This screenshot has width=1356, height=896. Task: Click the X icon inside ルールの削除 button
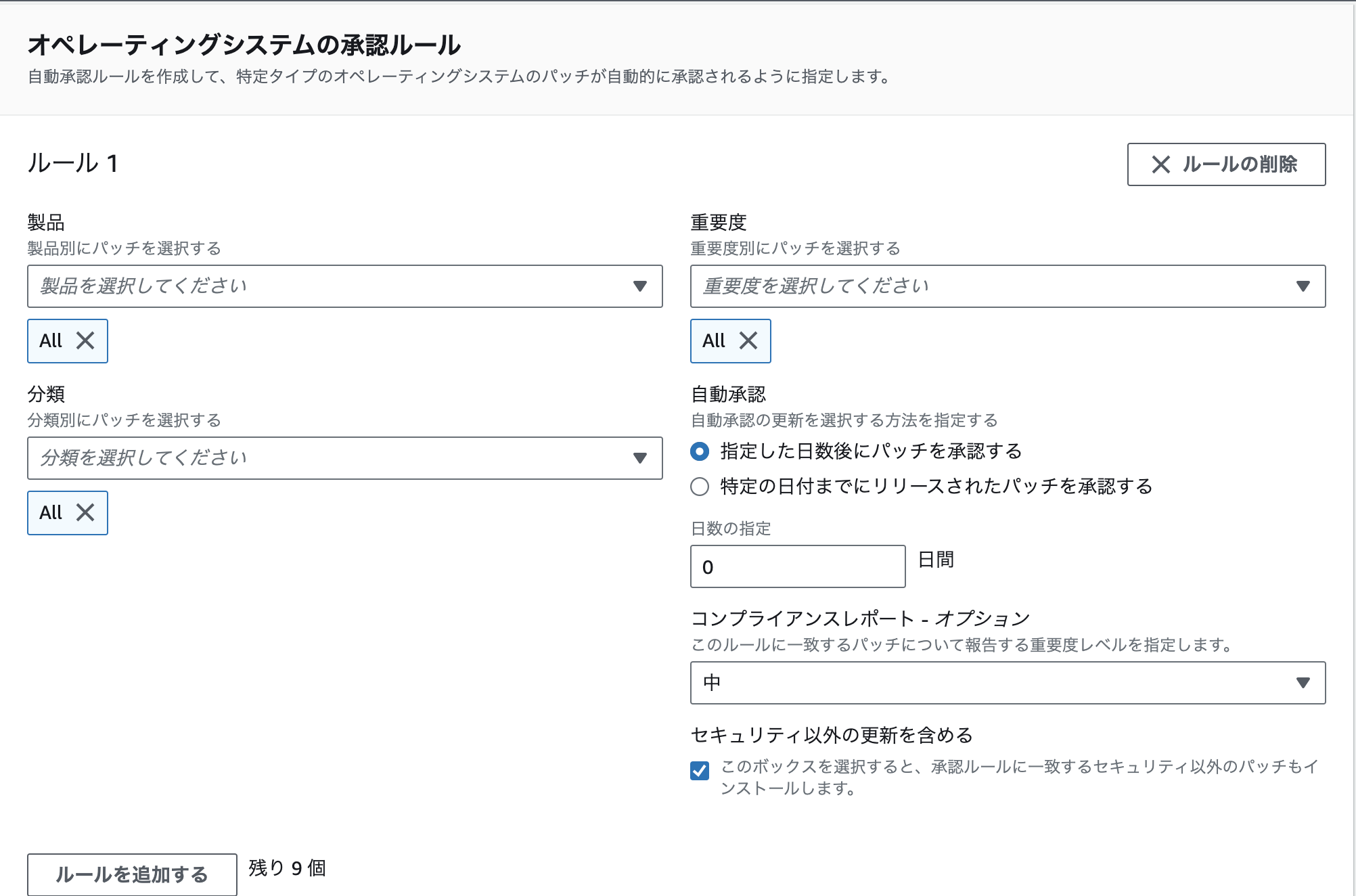pyautogui.click(x=1161, y=164)
